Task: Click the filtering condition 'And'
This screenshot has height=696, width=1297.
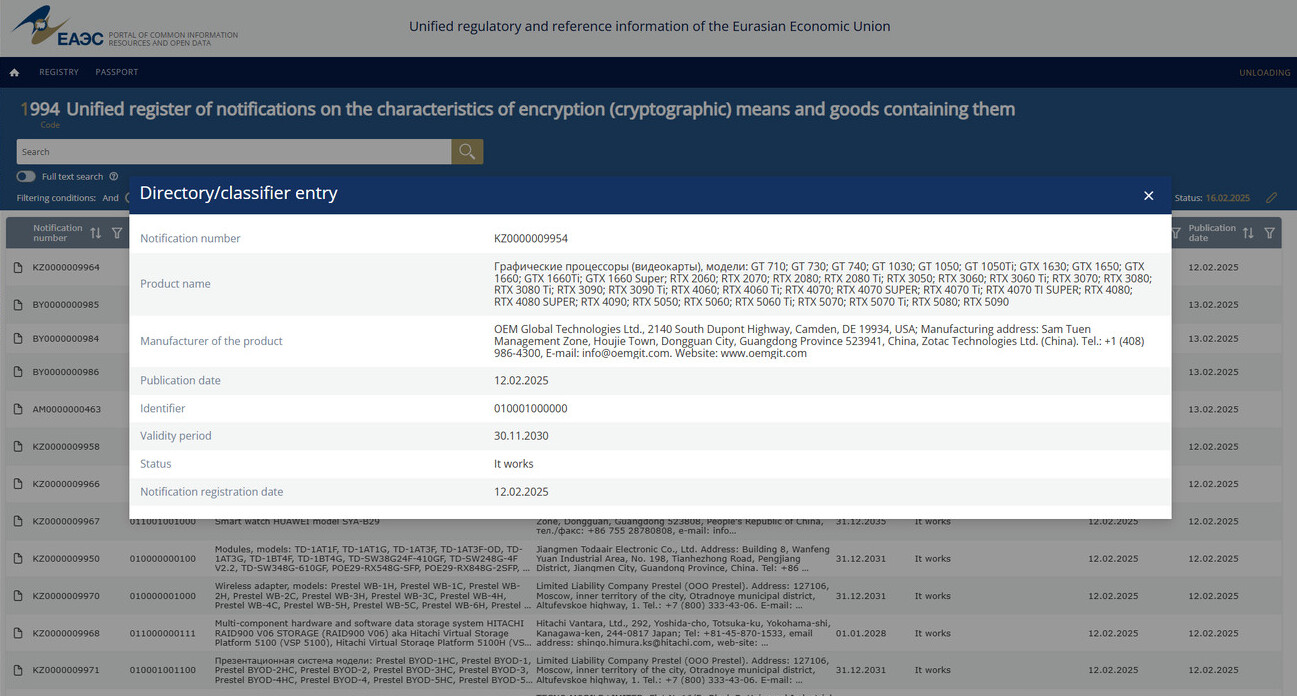Action: 110,198
